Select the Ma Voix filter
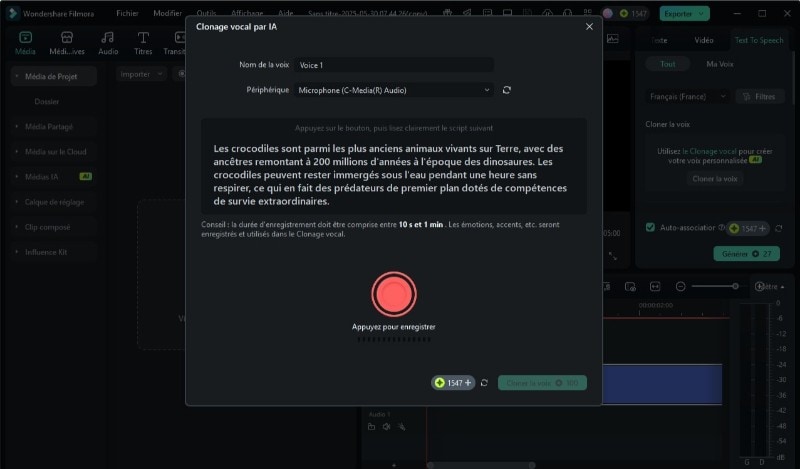Screen dimensions: 800x469 720,64
